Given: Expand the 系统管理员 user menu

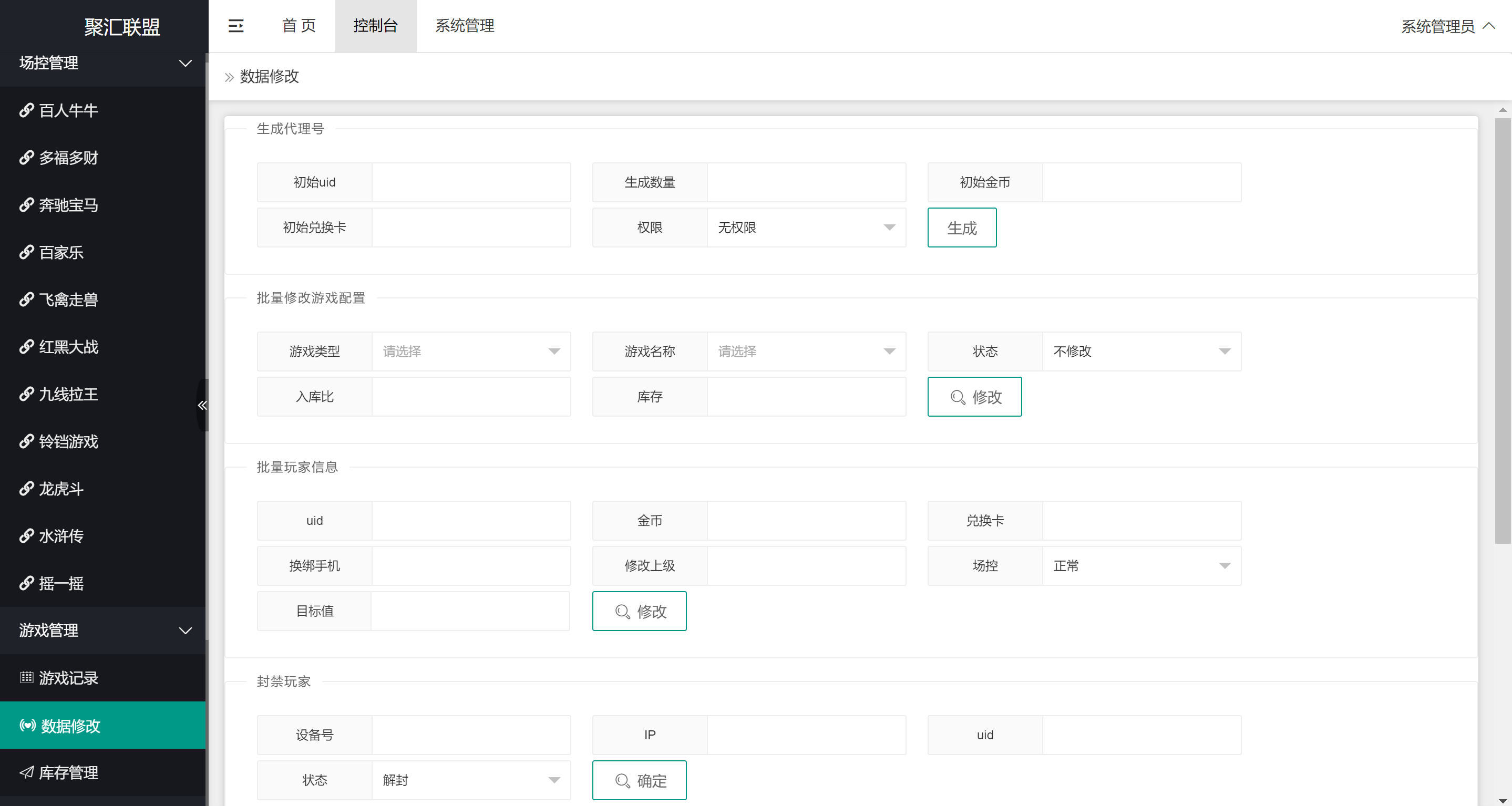Looking at the screenshot, I should point(1446,26).
